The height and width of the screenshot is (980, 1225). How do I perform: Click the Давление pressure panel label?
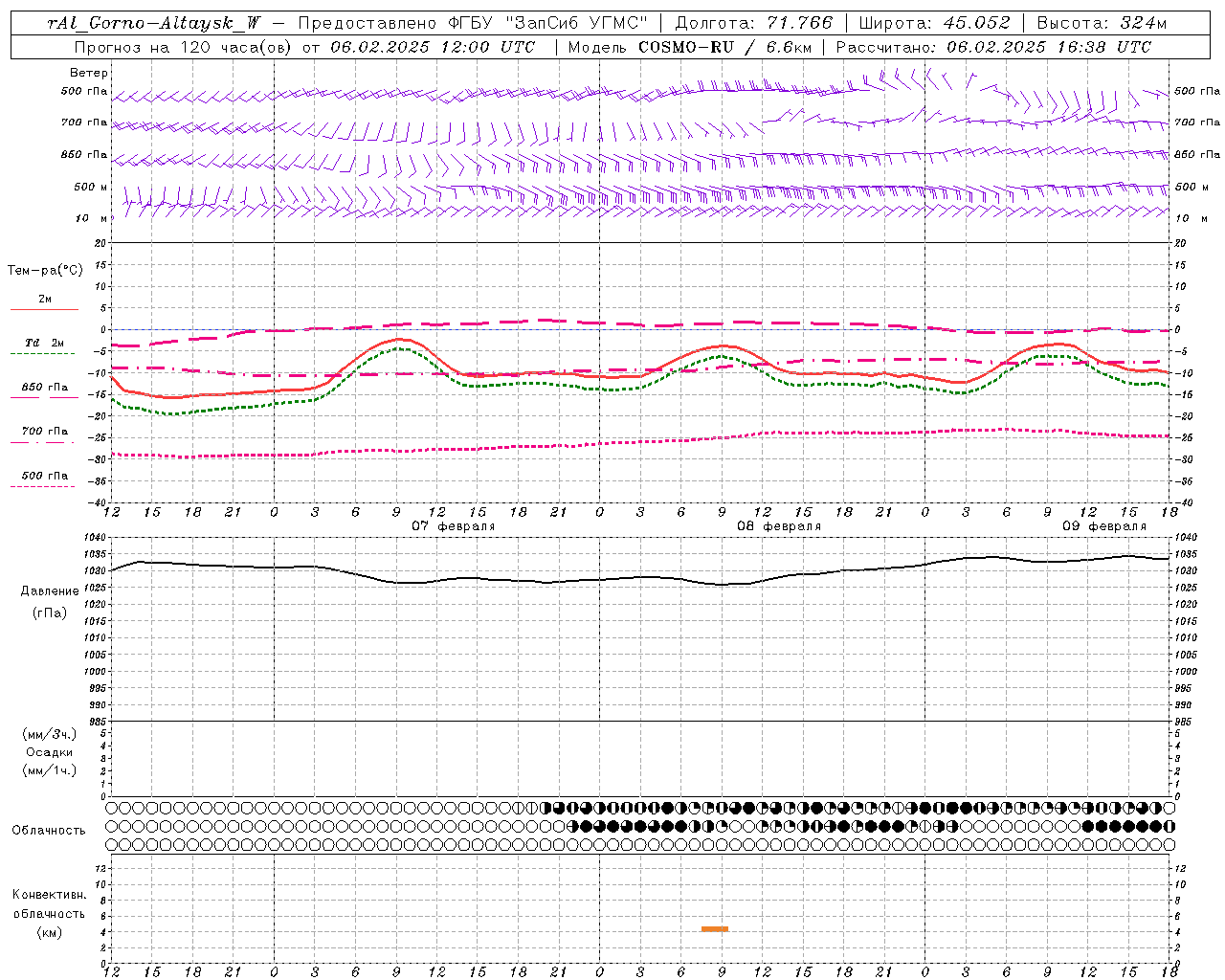pos(50,591)
